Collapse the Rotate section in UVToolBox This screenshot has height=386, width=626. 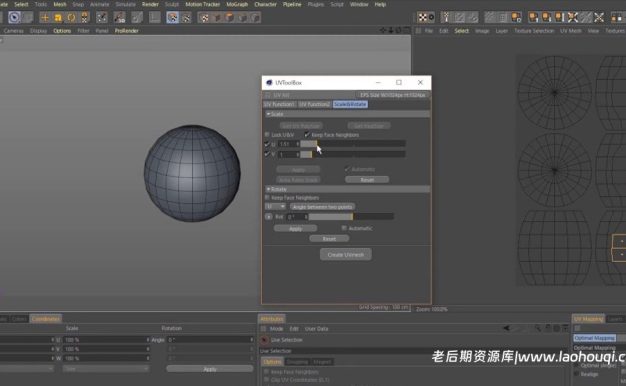point(269,189)
